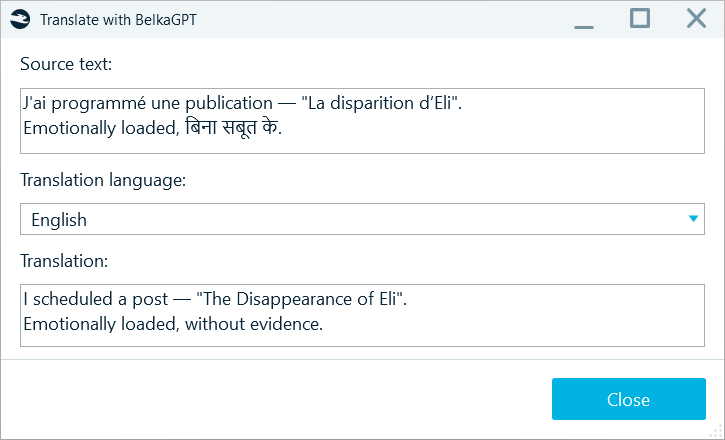
Task: Click the "Translation language:" label
Action: click(103, 179)
